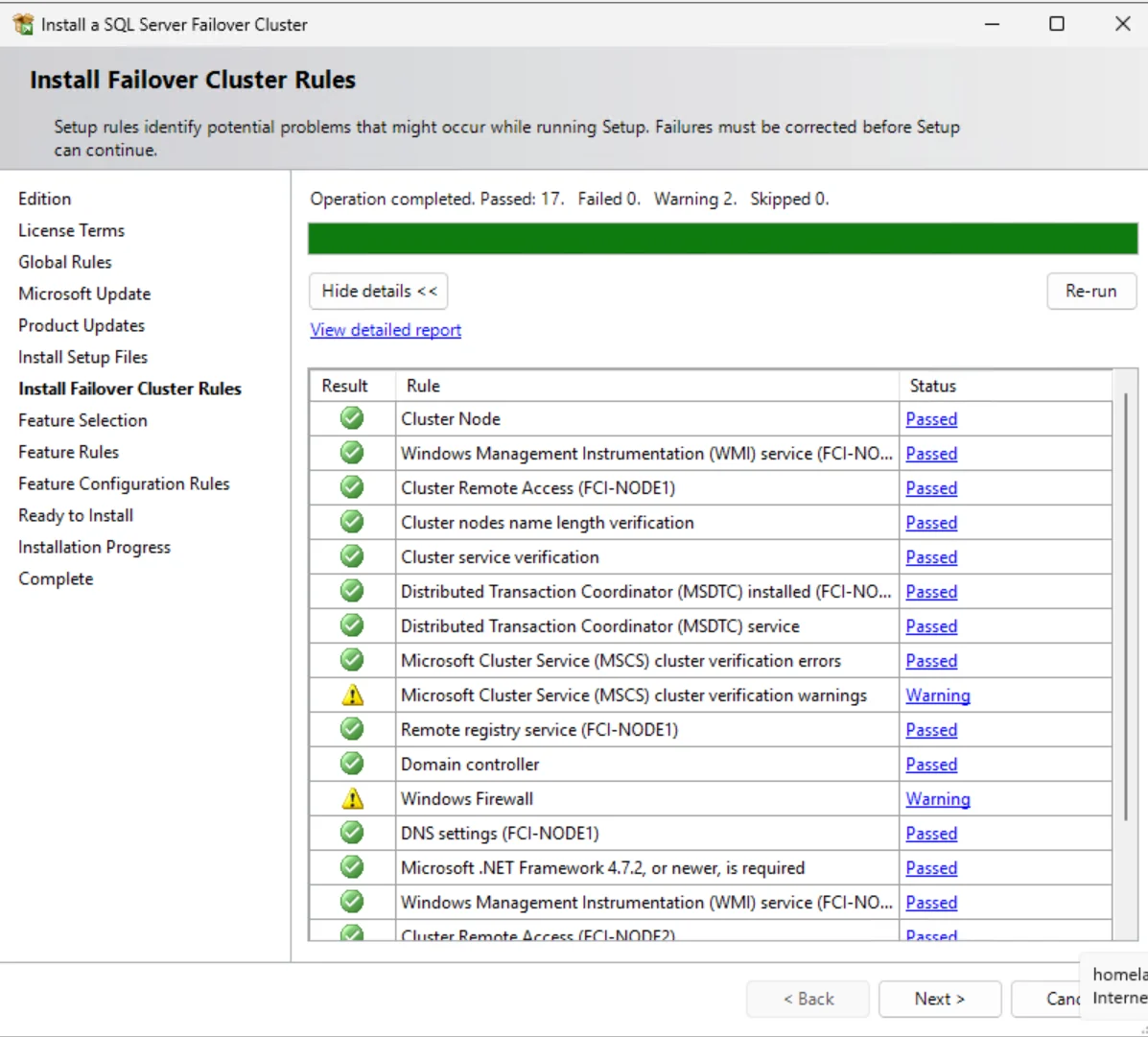Open Passed status link for Cluster Node

[x=931, y=419]
